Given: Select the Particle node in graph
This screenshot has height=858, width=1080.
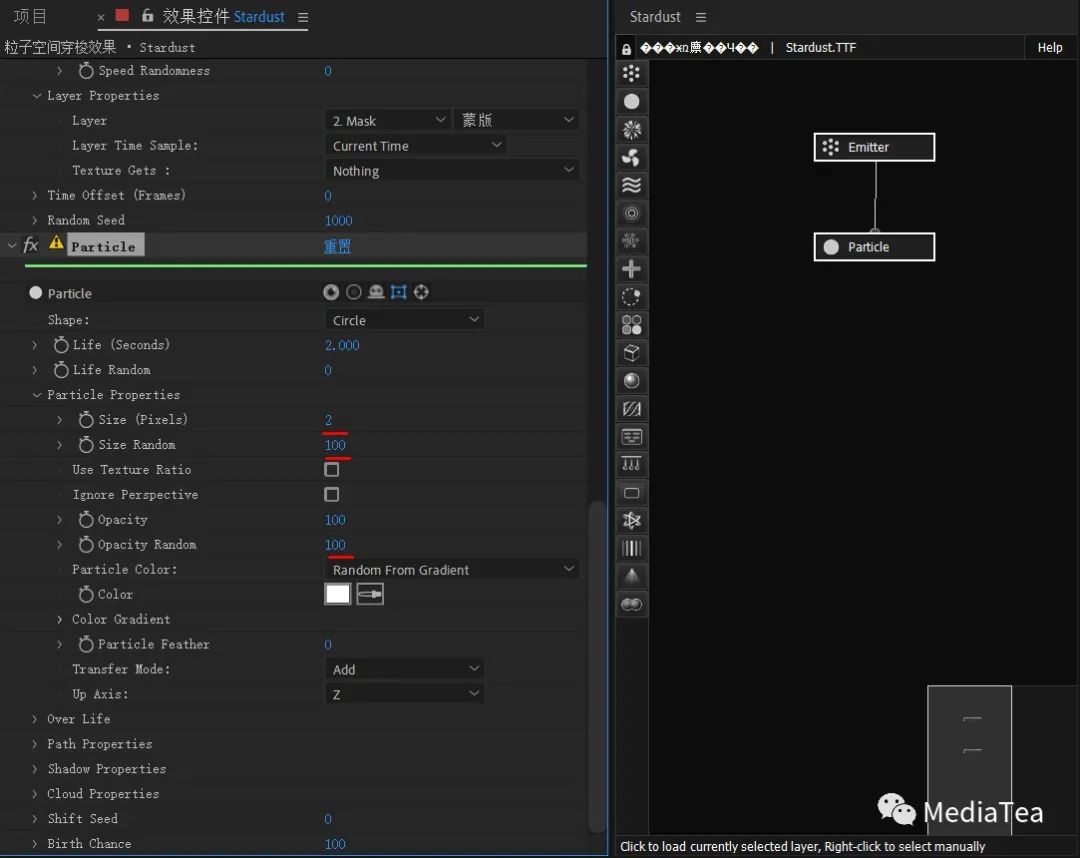Looking at the screenshot, I should pos(874,247).
